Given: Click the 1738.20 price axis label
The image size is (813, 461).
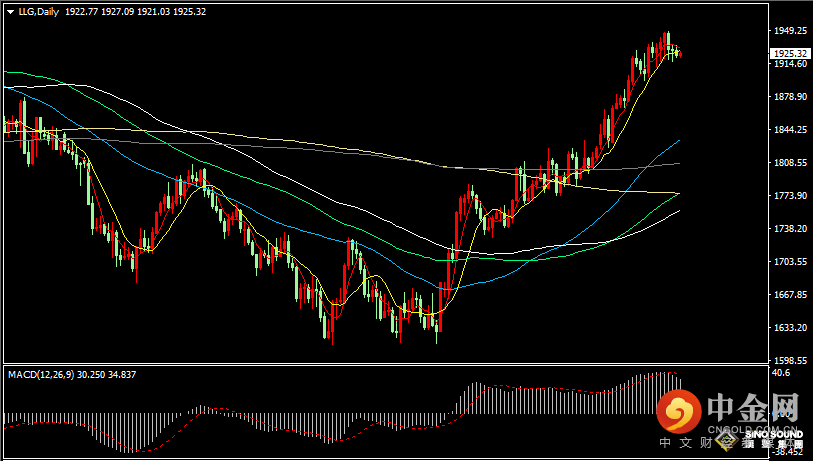Looking at the screenshot, I should pos(790,229).
